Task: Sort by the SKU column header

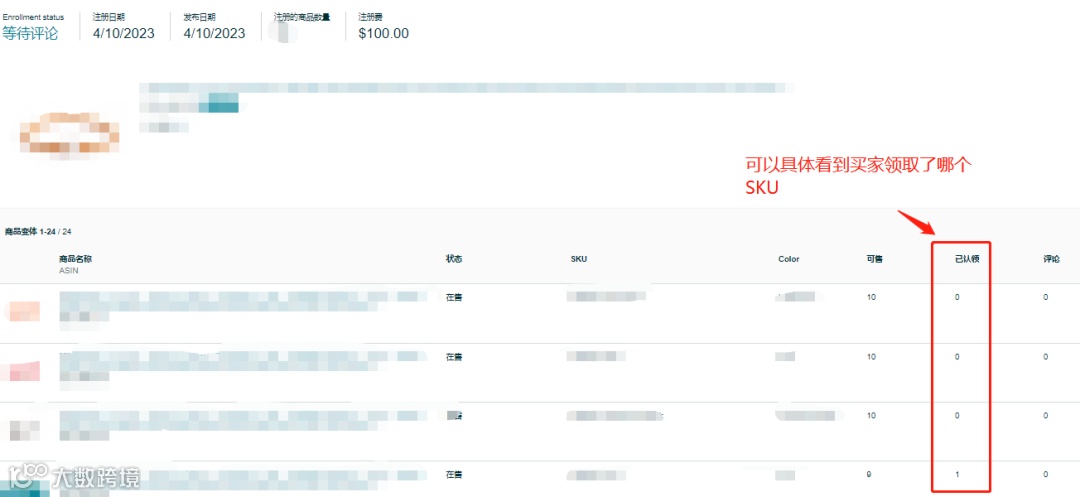Action: pos(579,260)
